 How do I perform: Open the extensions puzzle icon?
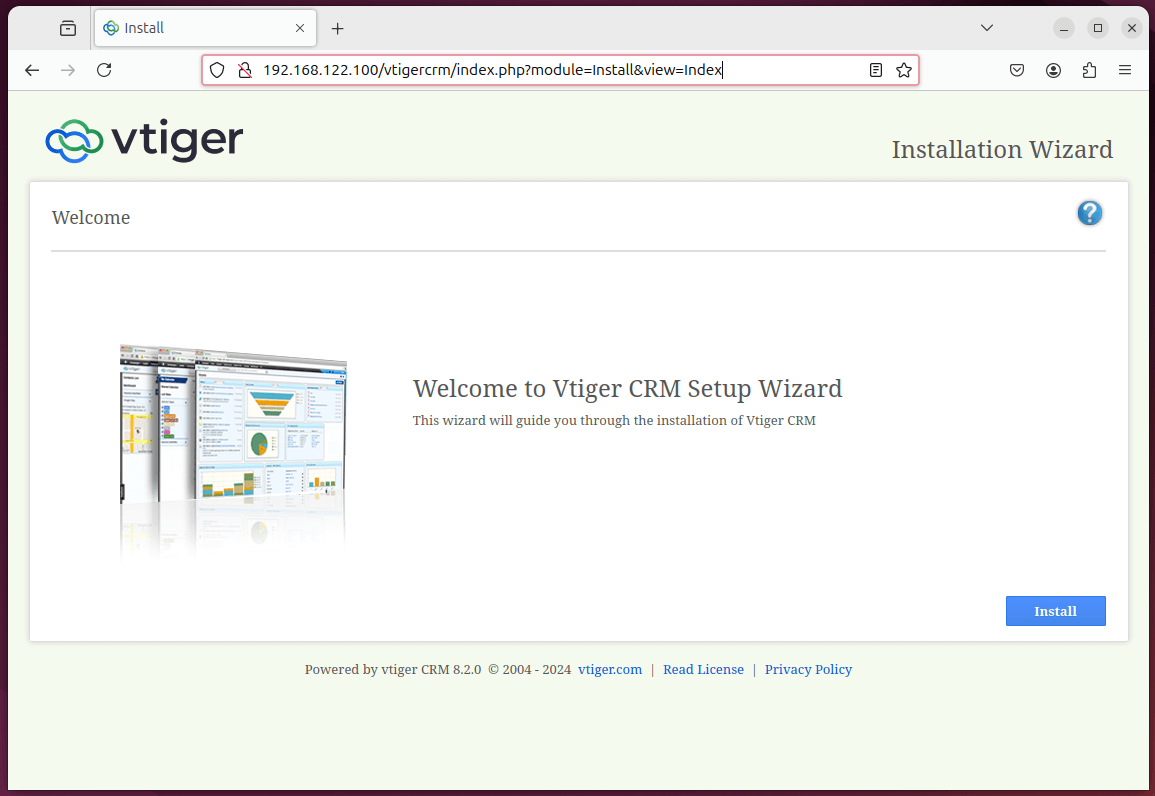tap(1089, 70)
